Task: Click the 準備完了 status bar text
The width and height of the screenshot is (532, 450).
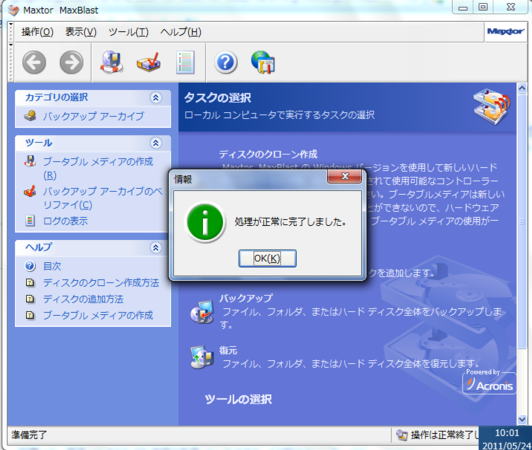Action: pos(29,435)
